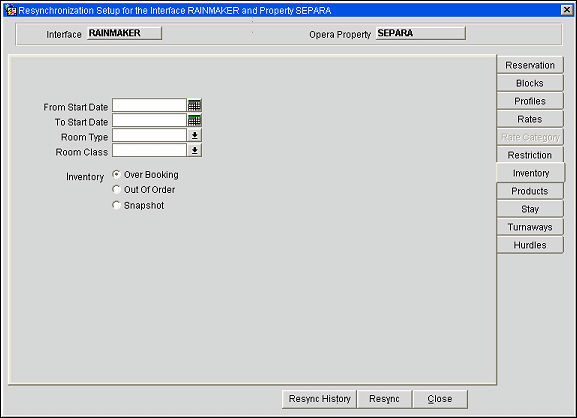Screen dimensions: 577x418
Task: Expand the Room Type dropdown list
Action: pos(195,135)
